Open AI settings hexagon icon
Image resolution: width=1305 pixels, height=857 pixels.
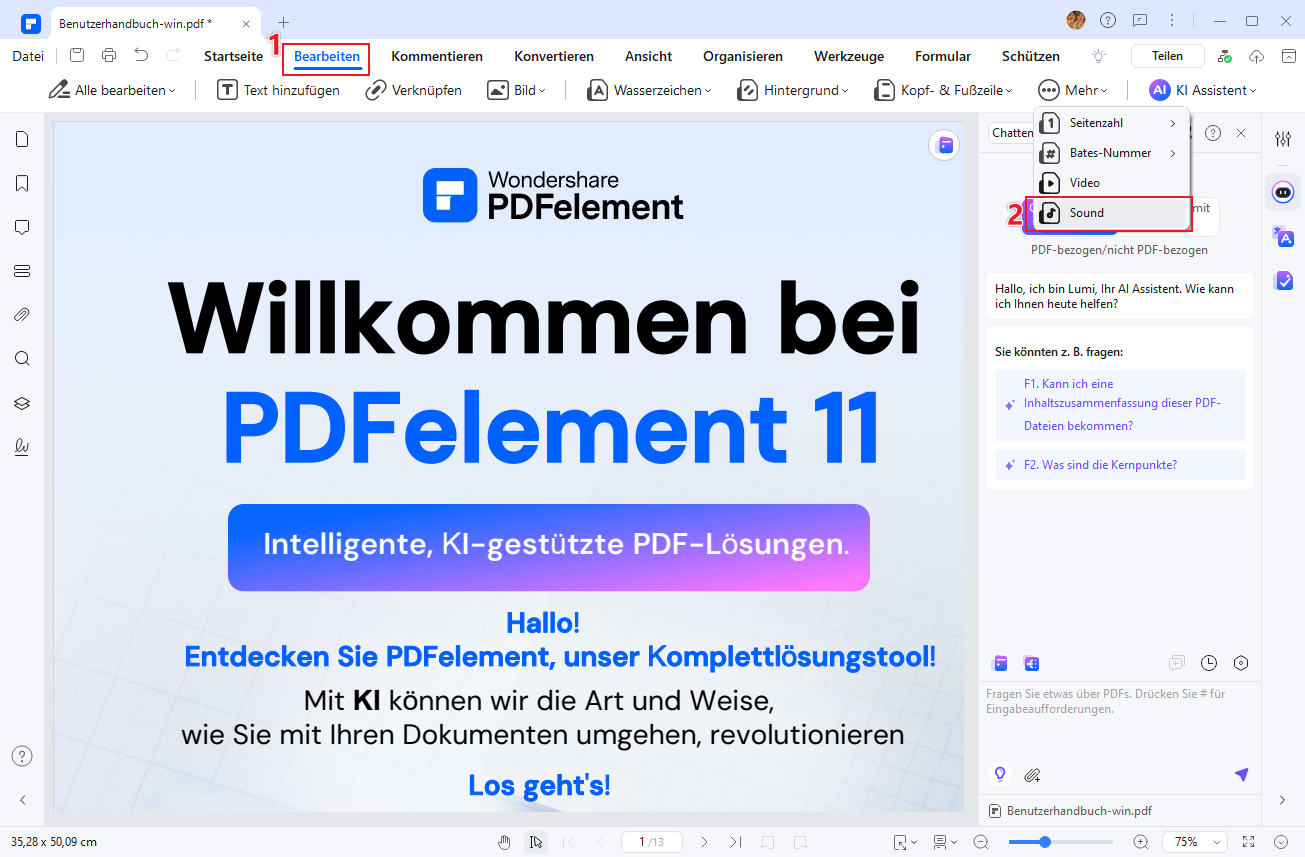coord(1241,663)
